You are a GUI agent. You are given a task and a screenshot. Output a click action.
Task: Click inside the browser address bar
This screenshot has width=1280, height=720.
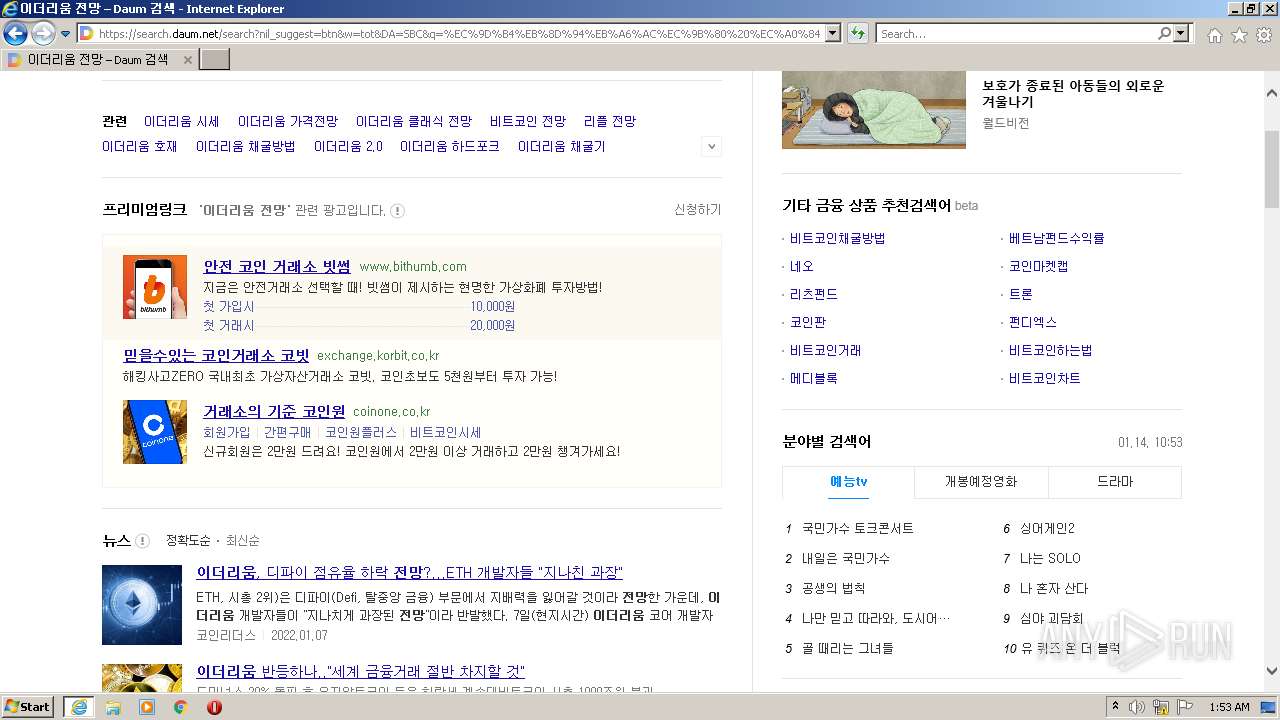click(x=460, y=33)
